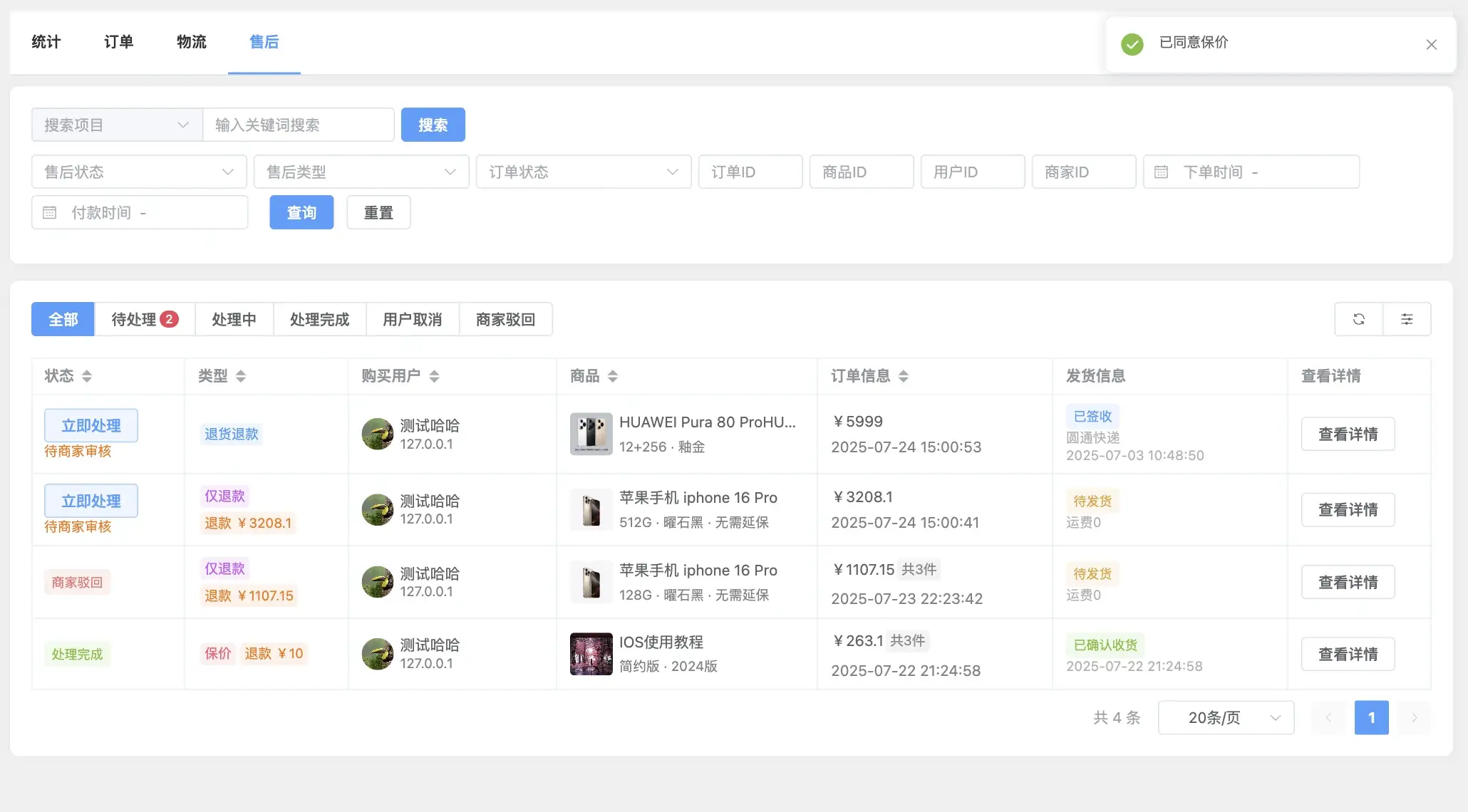Image resolution: width=1468 pixels, height=812 pixels.
Task: Focus the 输入关键词搜索 input field
Action: coord(298,125)
